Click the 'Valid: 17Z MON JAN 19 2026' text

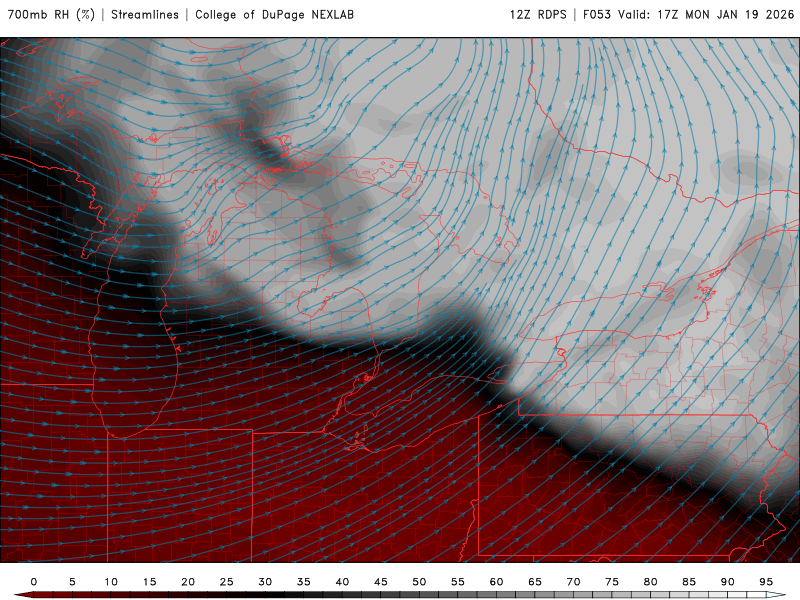tap(707, 15)
